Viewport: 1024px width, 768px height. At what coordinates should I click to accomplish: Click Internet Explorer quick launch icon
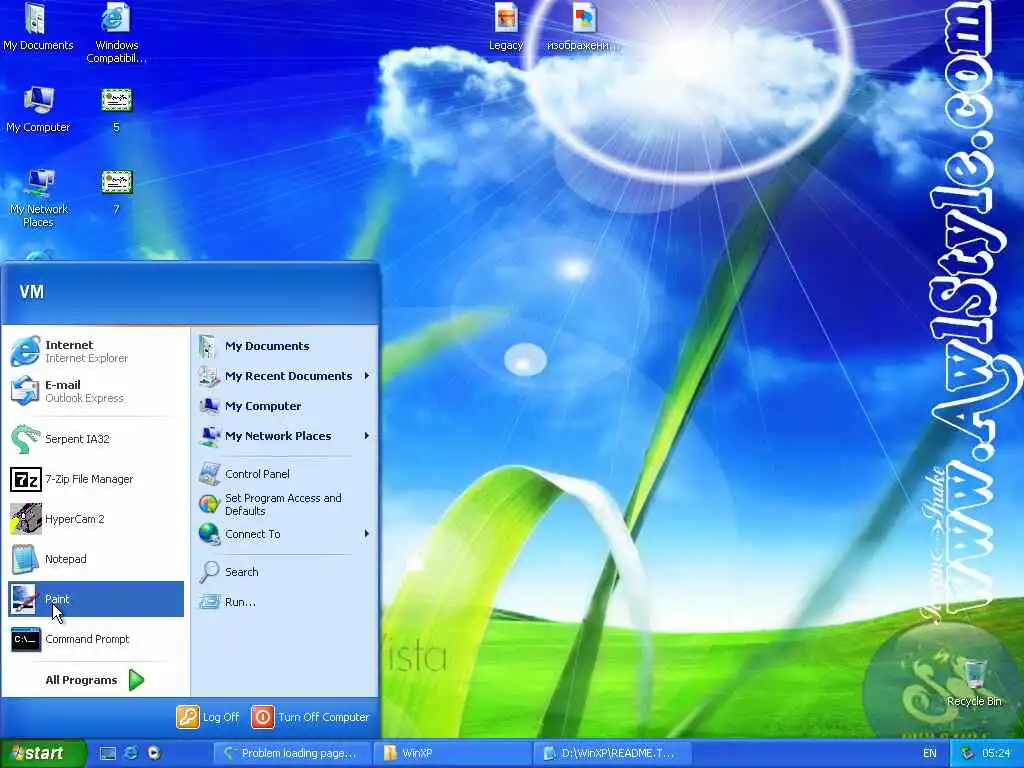pyautogui.click(x=131, y=753)
